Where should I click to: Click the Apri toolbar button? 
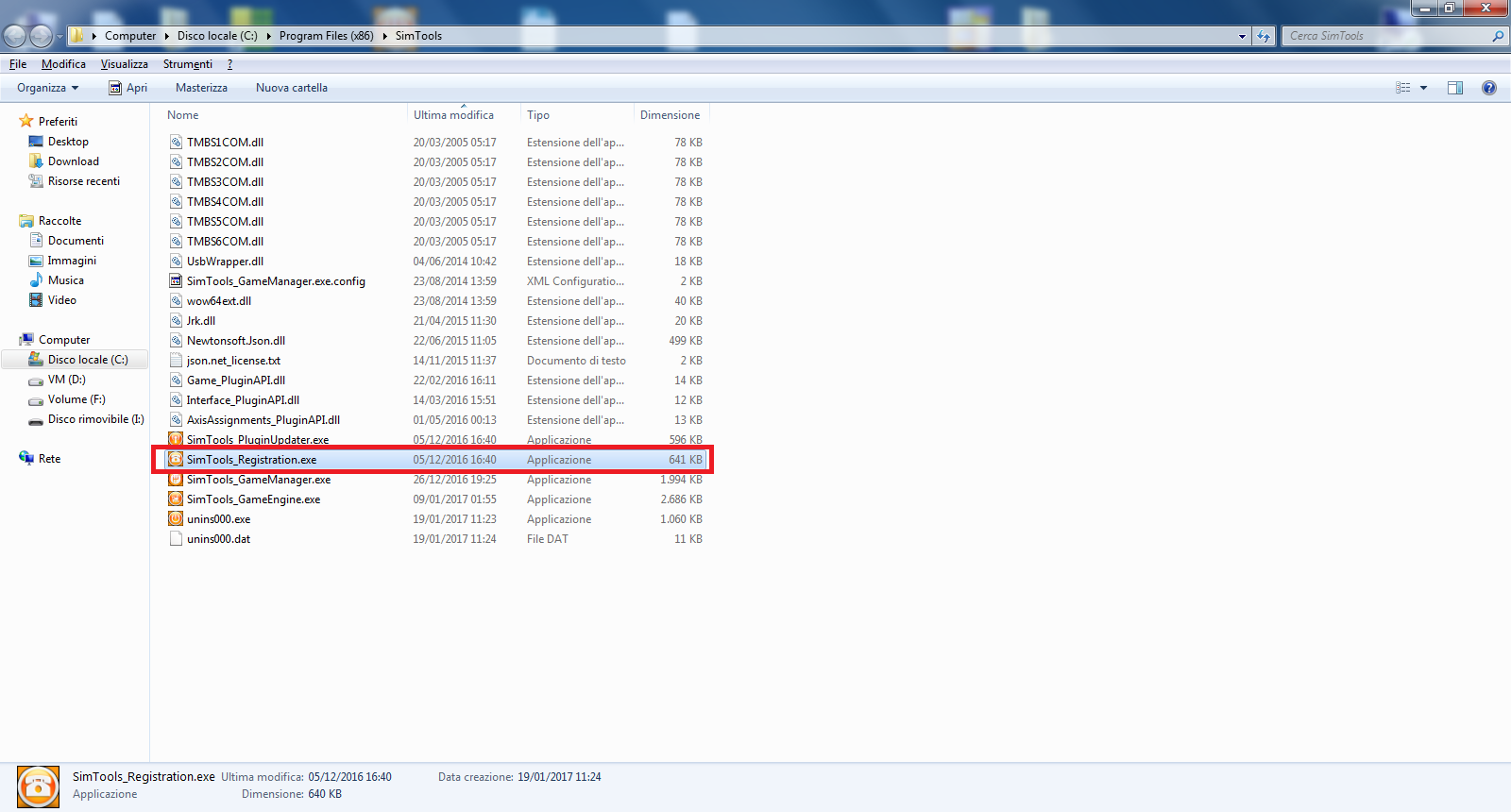point(128,88)
